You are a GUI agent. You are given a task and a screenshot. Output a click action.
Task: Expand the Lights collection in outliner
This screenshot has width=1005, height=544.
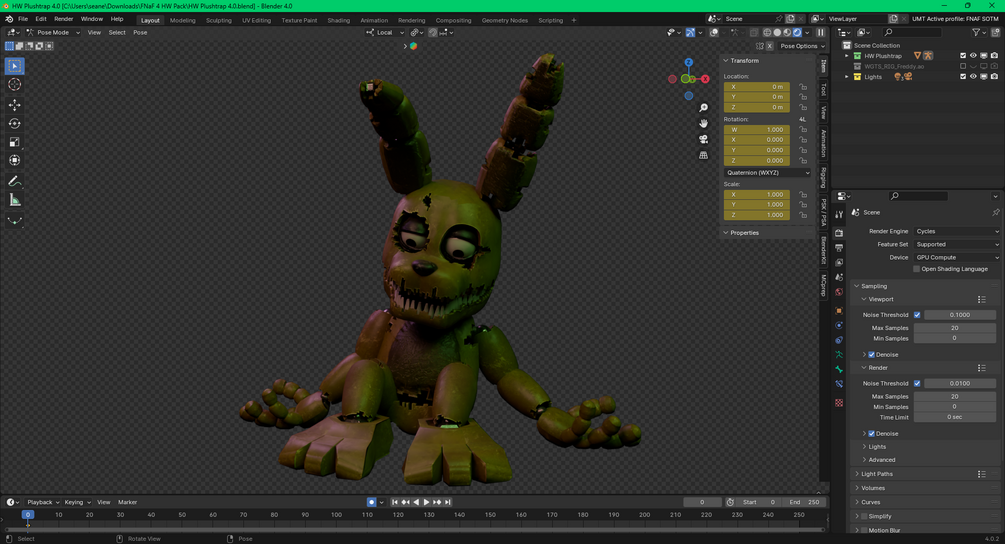tap(847, 77)
